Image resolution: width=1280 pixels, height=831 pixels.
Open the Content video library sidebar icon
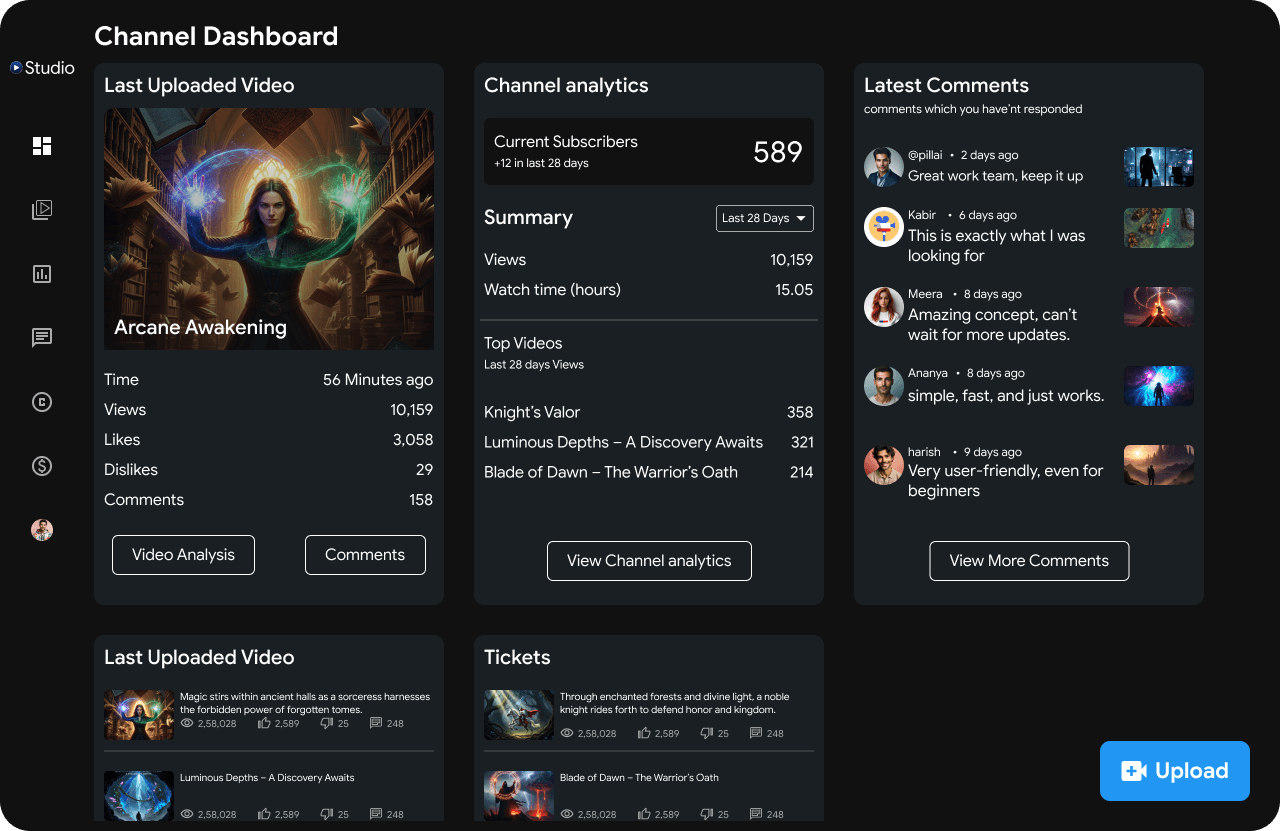[x=42, y=210]
